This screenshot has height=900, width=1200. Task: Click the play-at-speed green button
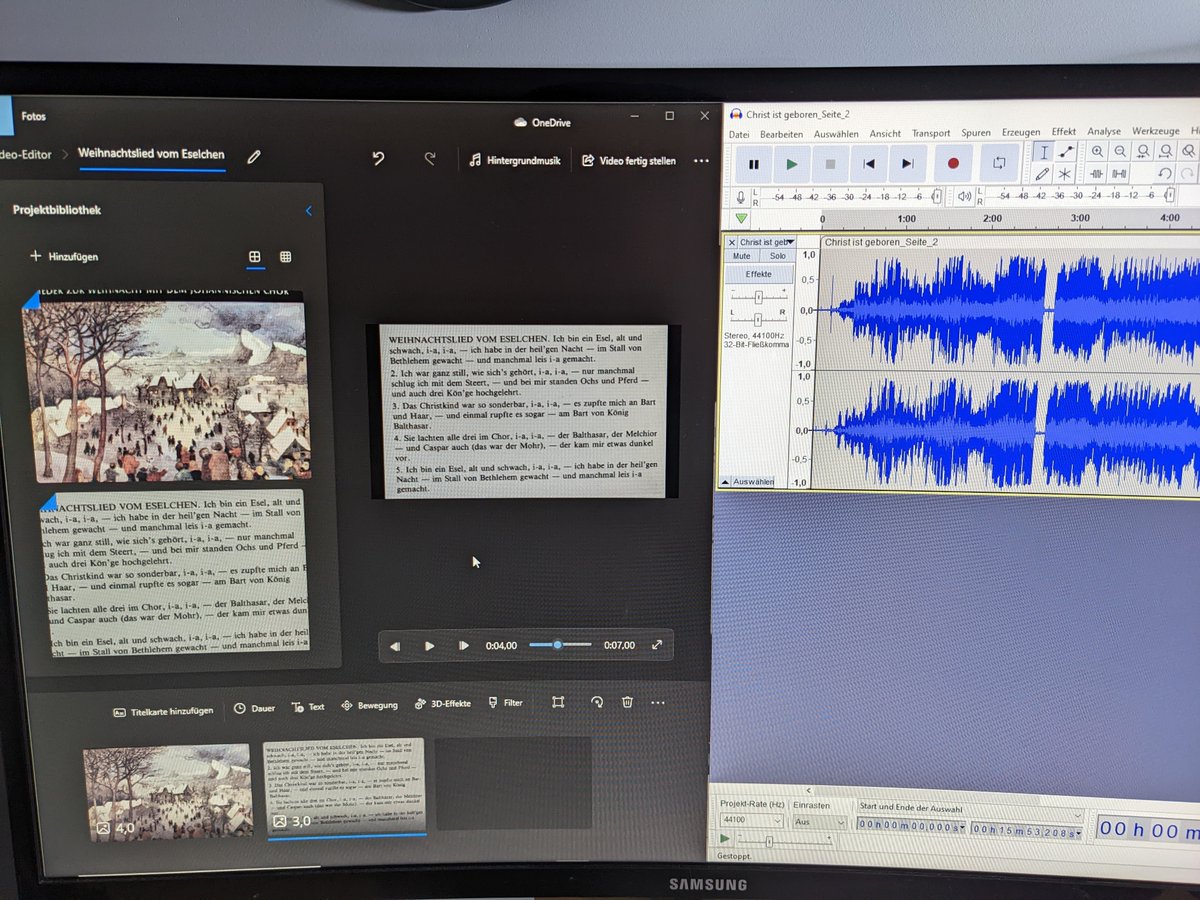pos(725,839)
